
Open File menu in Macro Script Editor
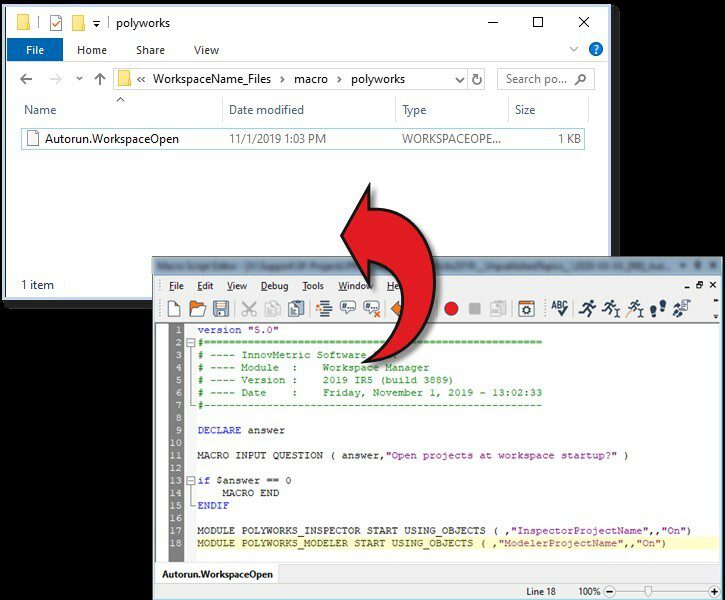click(176, 286)
